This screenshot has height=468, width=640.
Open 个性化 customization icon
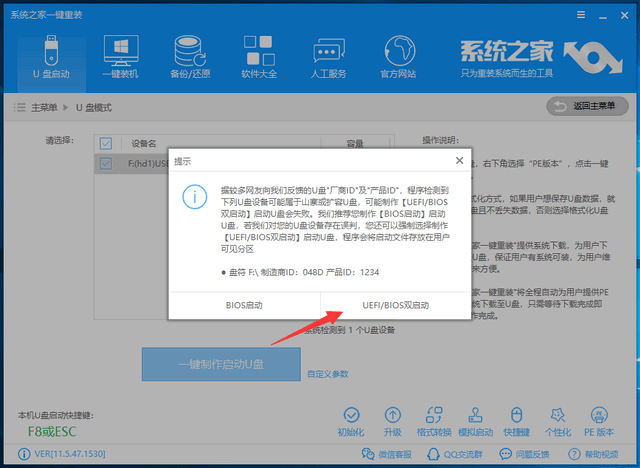(x=557, y=419)
